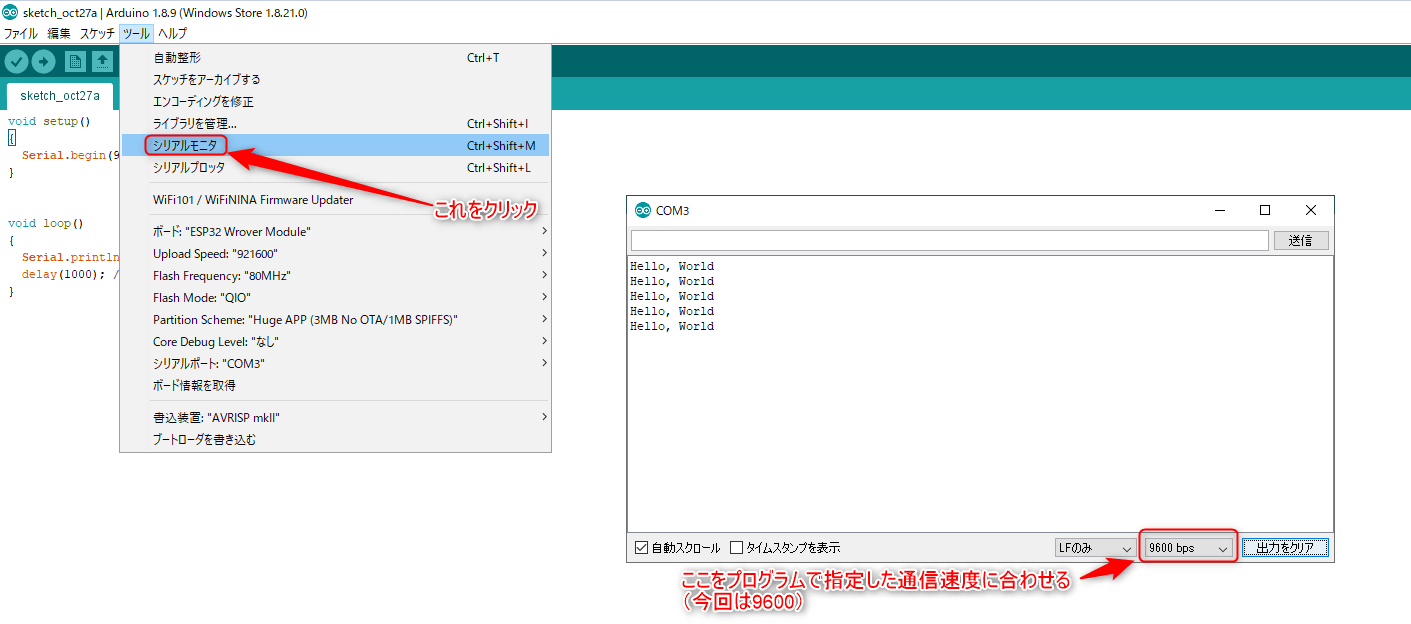Open the 編集 menu
Viewport: 1411px width, 624px height.
point(59,33)
